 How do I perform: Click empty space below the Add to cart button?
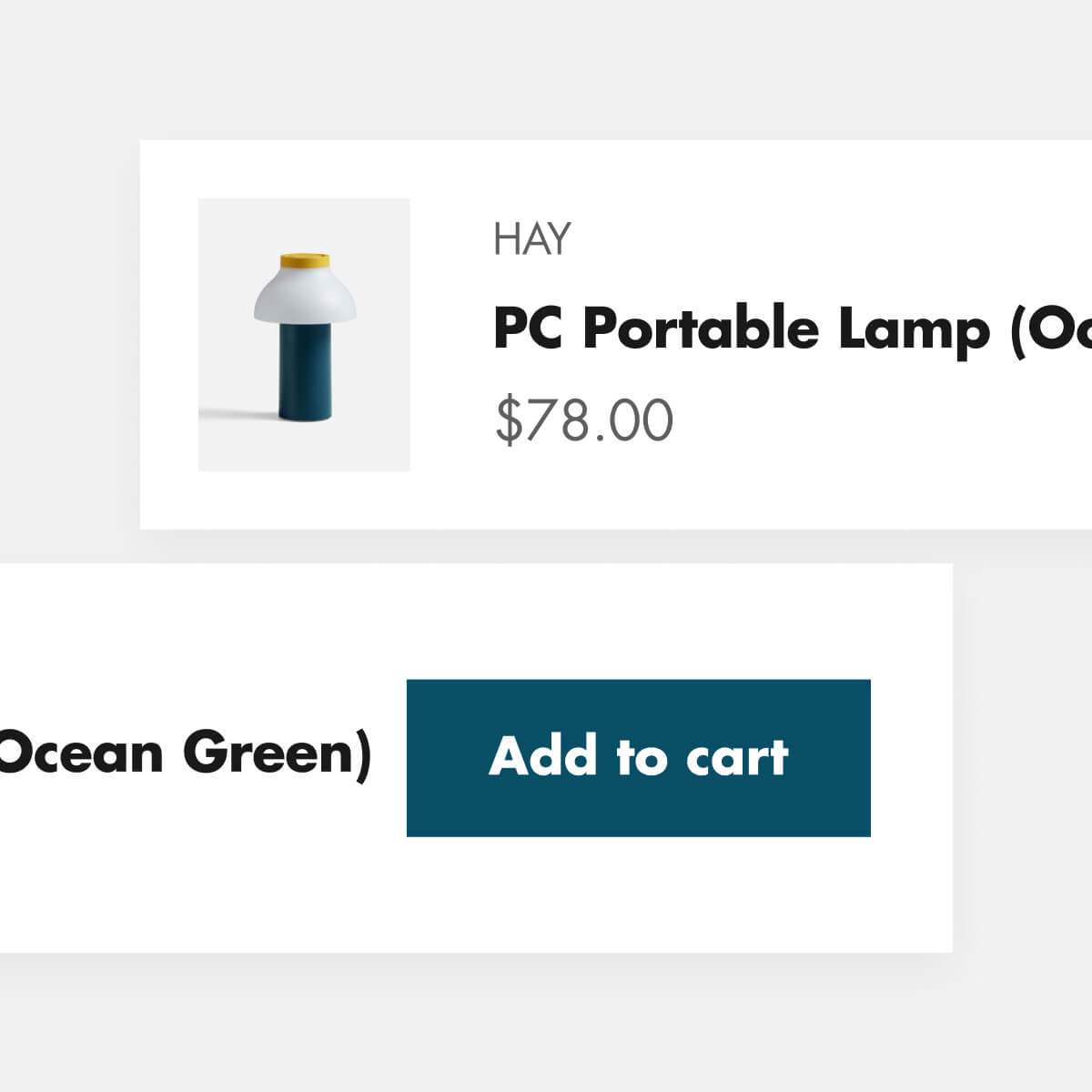637,896
